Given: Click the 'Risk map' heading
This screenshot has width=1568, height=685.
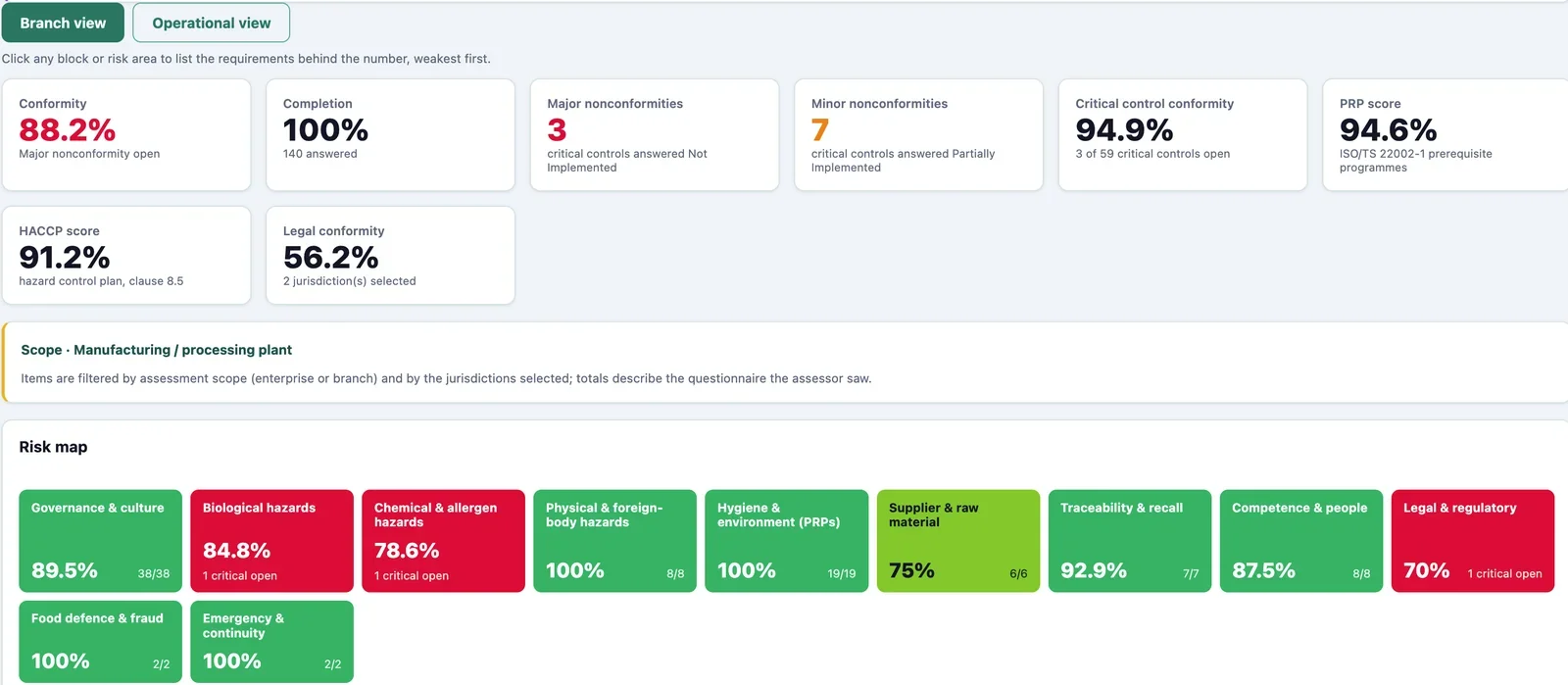Looking at the screenshot, I should pyautogui.click(x=53, y=447).
